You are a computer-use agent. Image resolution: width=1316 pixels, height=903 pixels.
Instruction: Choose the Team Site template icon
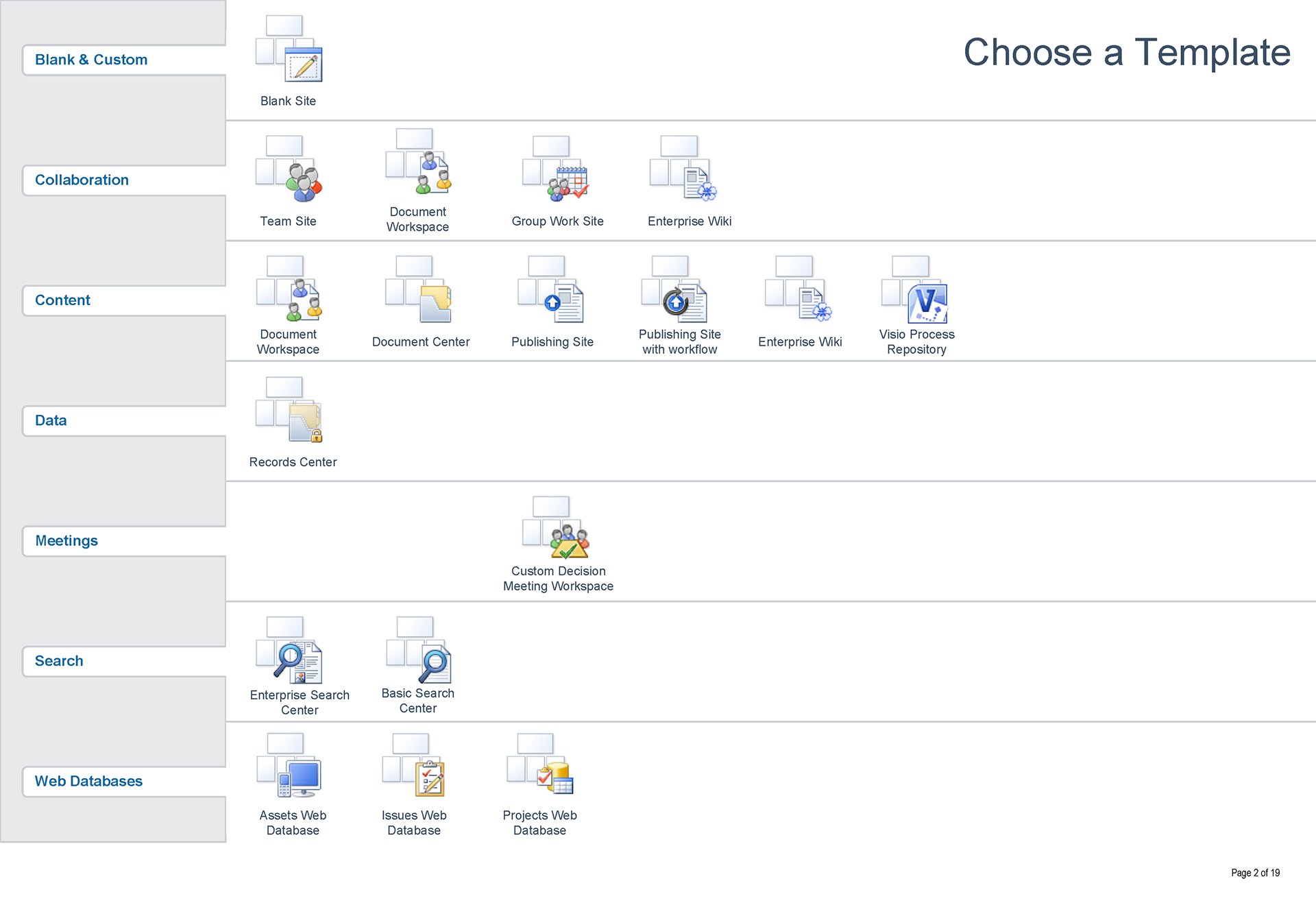pos(289,169)
